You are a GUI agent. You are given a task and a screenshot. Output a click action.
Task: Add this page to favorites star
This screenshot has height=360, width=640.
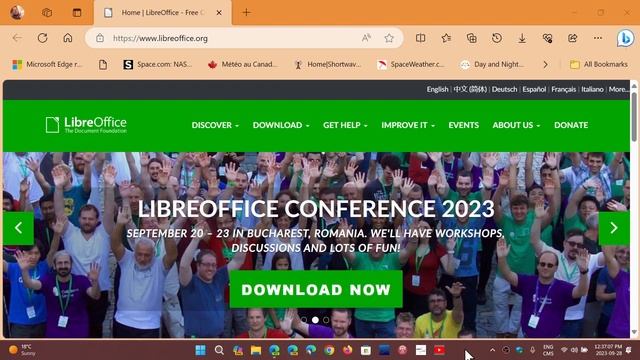tap(389, 38)
